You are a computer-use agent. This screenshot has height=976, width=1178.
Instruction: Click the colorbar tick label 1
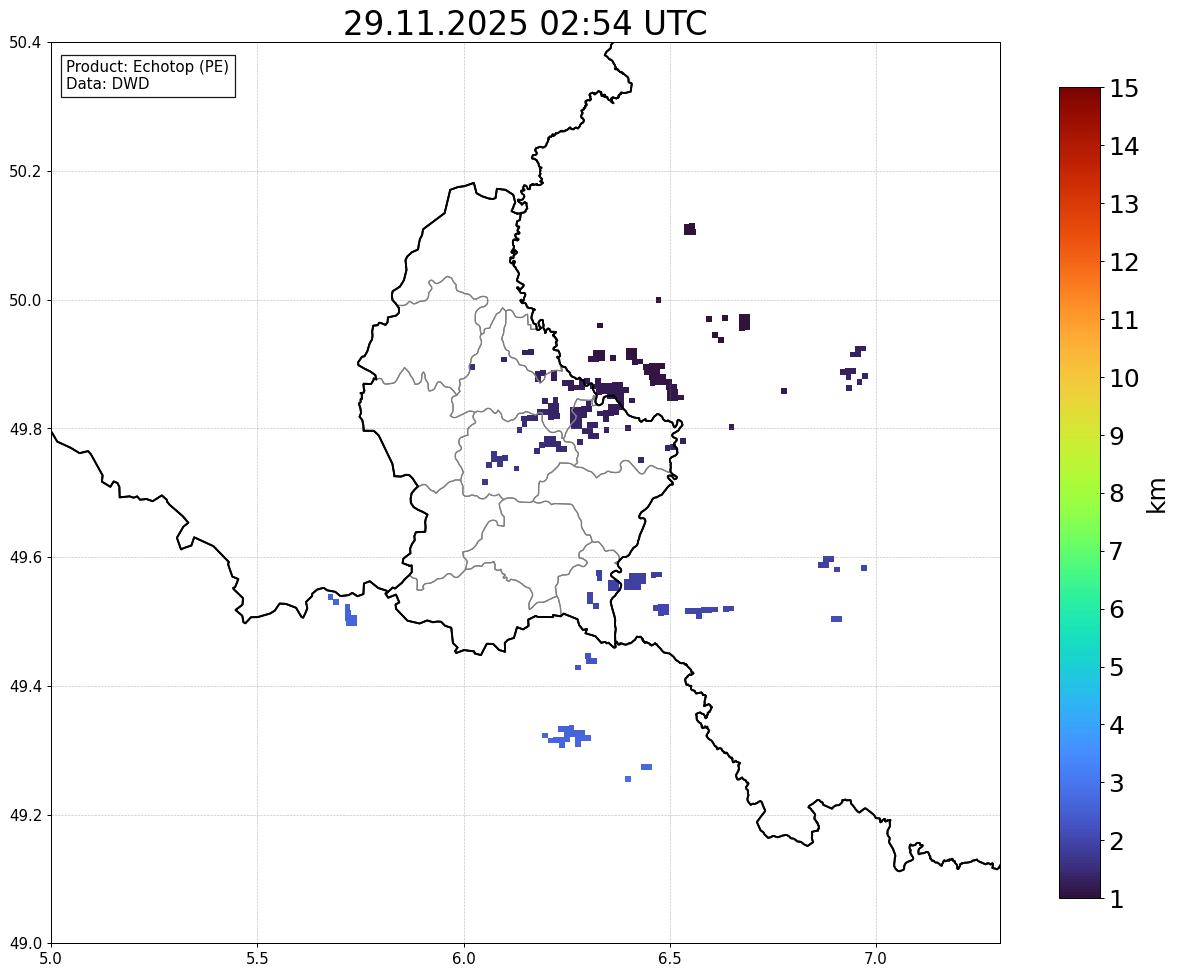point(1117,899)
